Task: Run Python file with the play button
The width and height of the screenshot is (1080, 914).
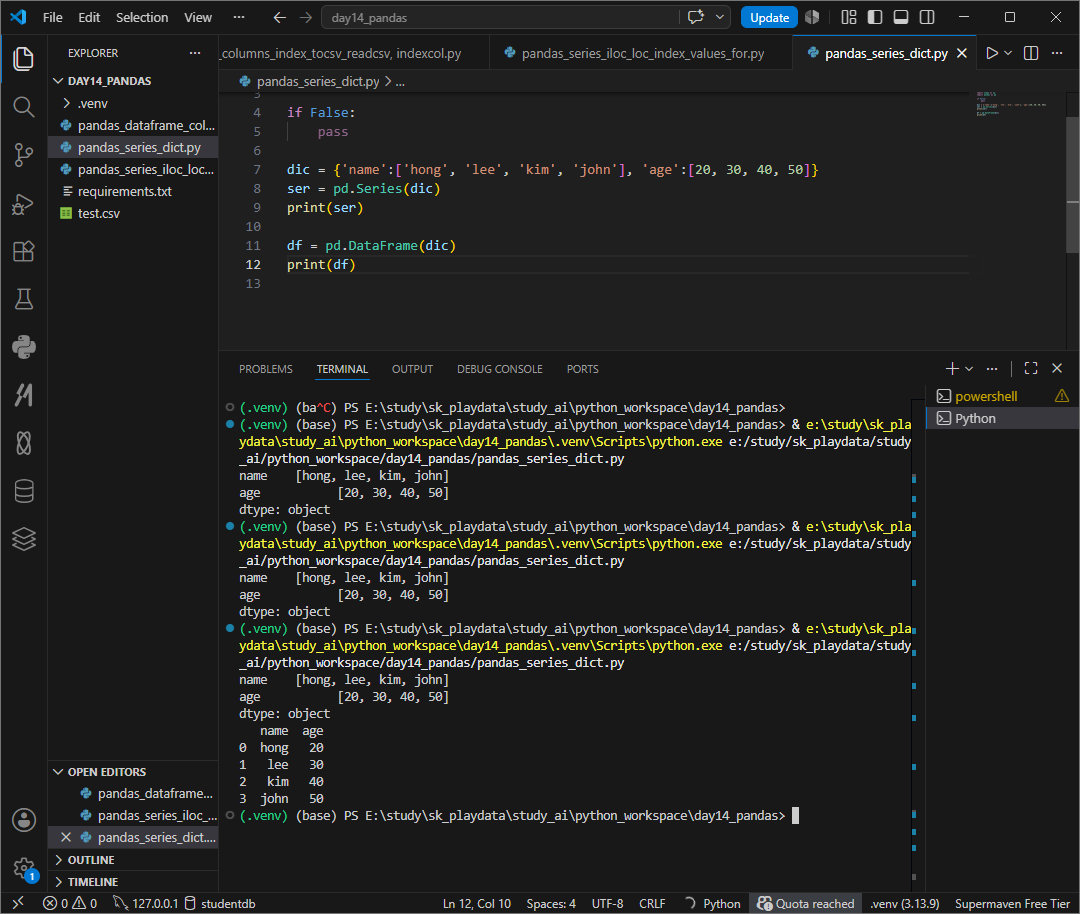Action: pyautogui.click(x=992, y=53)
